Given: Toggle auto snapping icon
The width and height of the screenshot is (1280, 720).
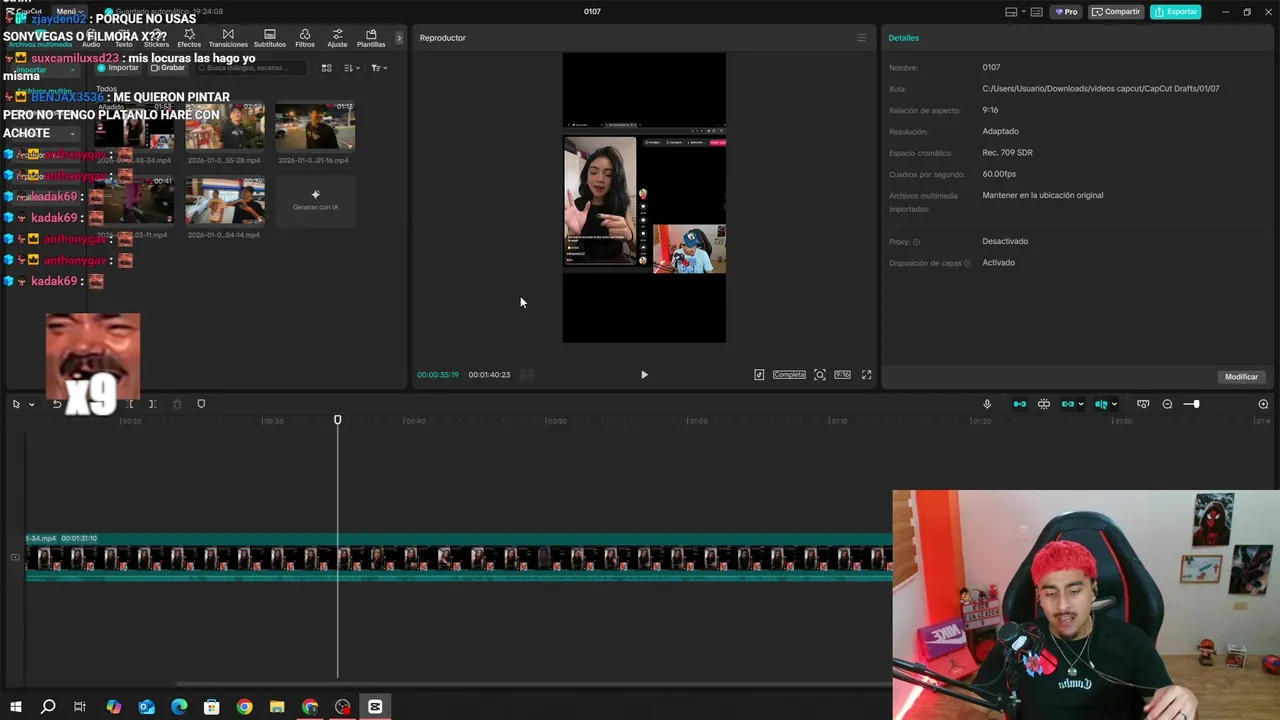Looking at the screenshot, I should pyautogui.click(x=1044, y=404).
